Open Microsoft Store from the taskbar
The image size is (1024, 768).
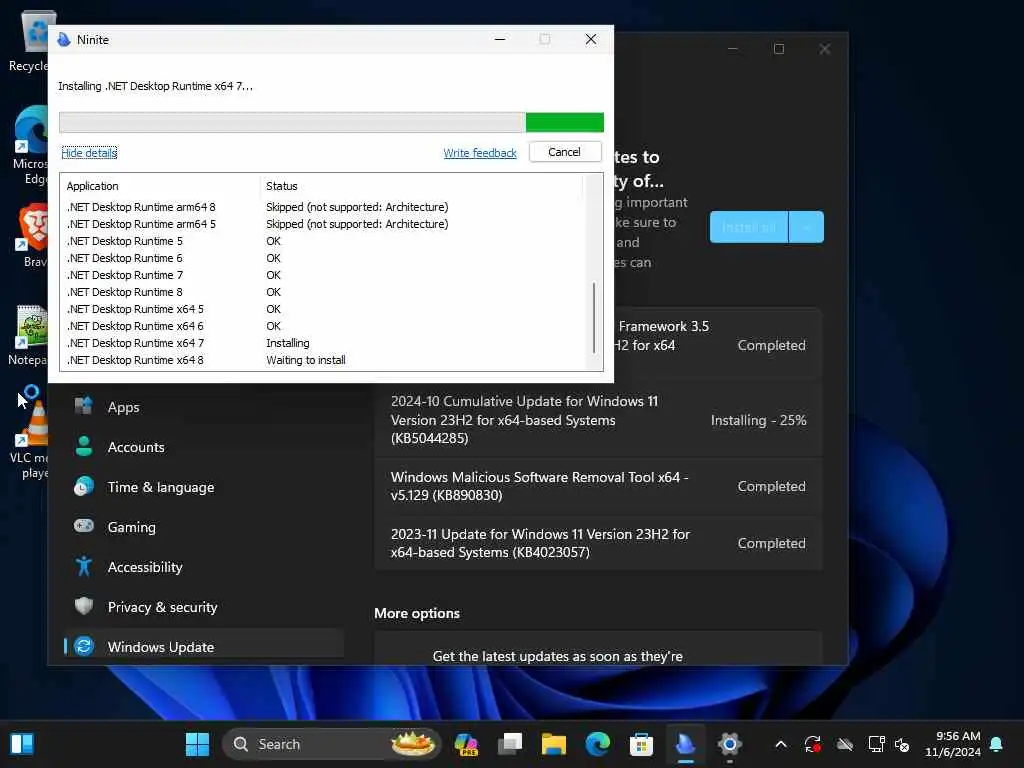click(641, 744)
